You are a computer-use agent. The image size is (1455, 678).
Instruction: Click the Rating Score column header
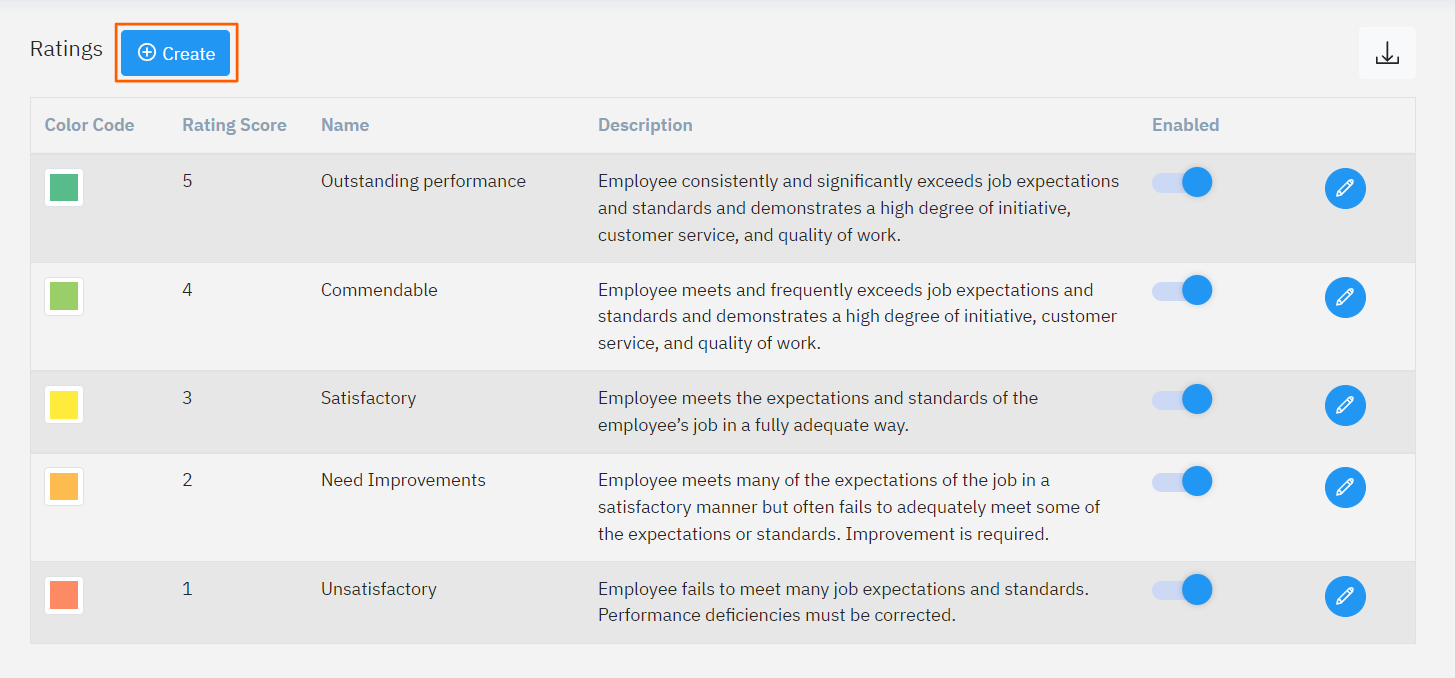234,125
